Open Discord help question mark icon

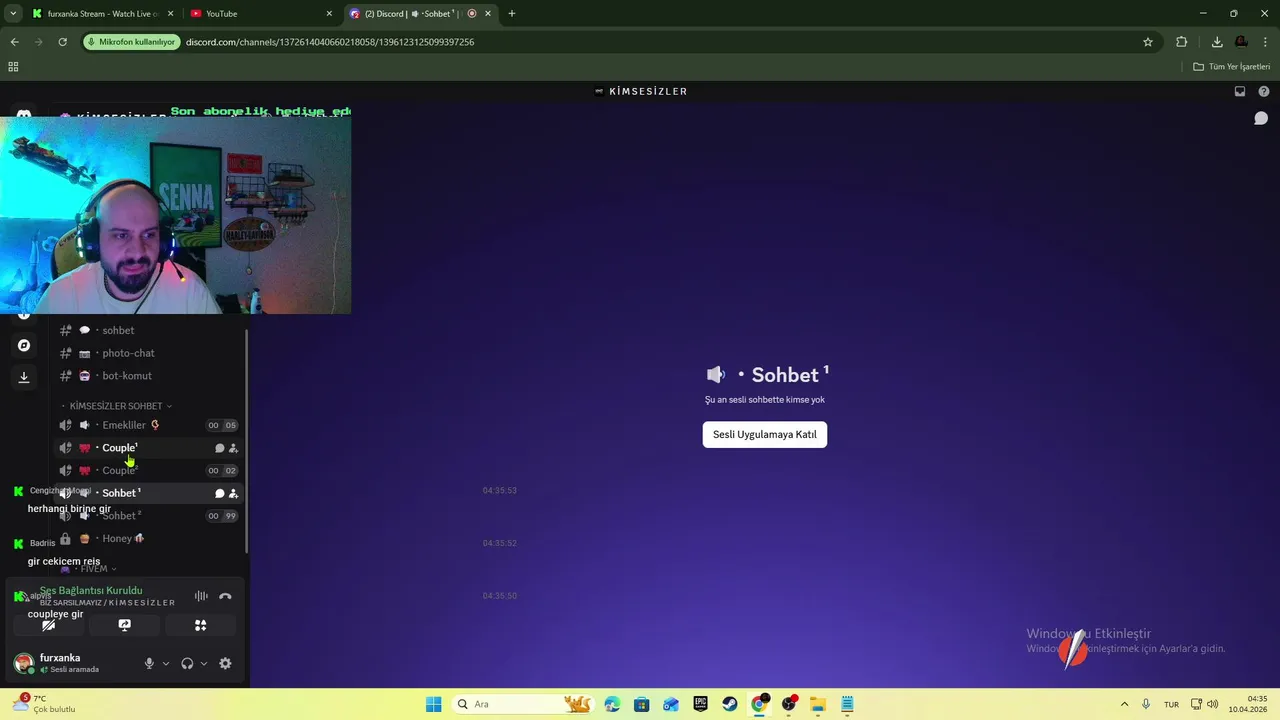[1264, 91]
